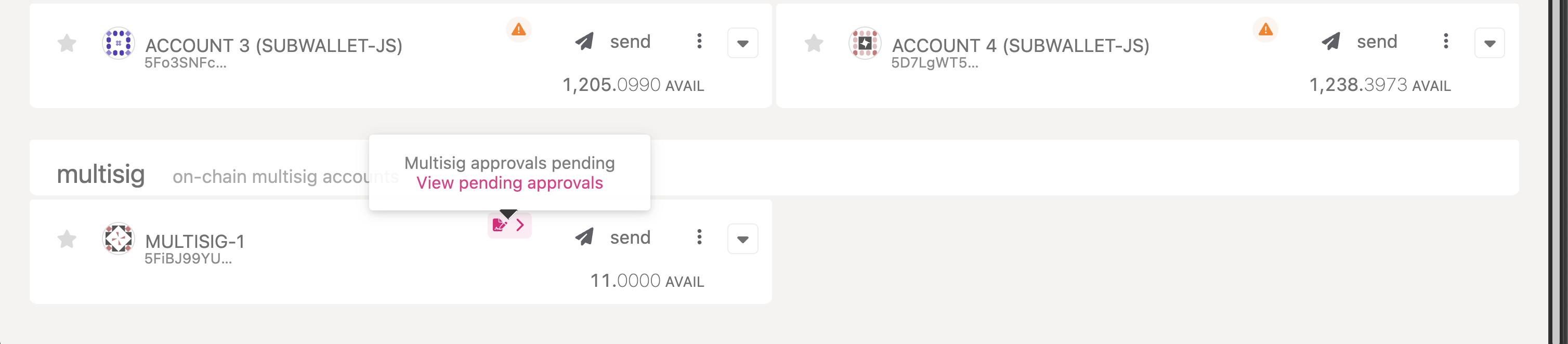Screen dimensions: 1568x344
Task: Open the three-dot menu for Account 4
Action: [x=1446, y=42]
